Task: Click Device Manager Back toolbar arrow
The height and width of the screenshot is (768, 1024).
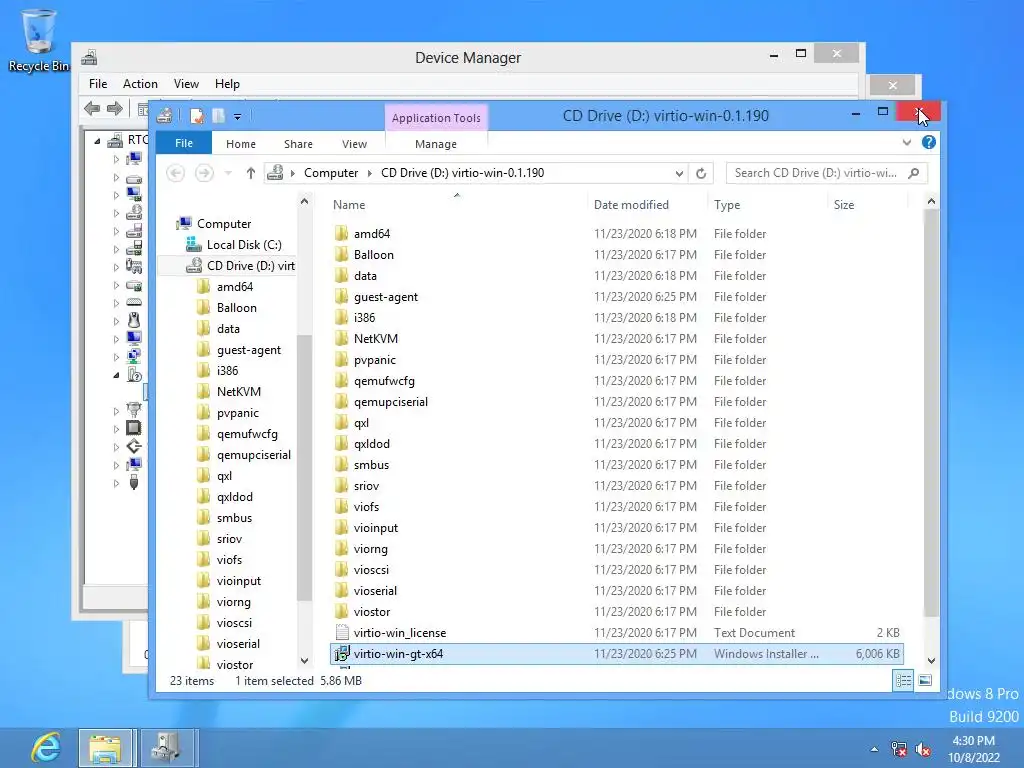Action: 92,108
